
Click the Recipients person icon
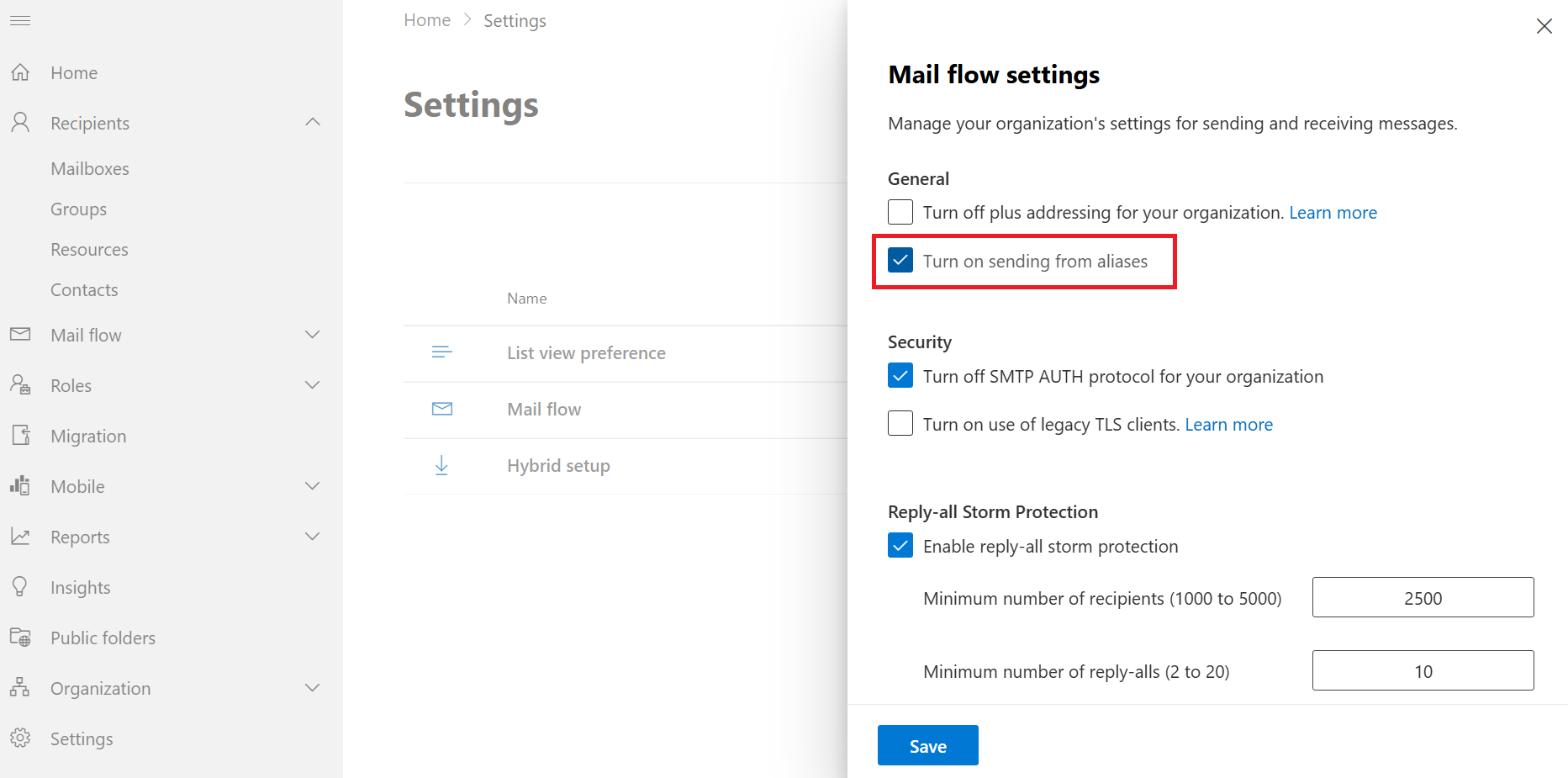pos(20,123)
